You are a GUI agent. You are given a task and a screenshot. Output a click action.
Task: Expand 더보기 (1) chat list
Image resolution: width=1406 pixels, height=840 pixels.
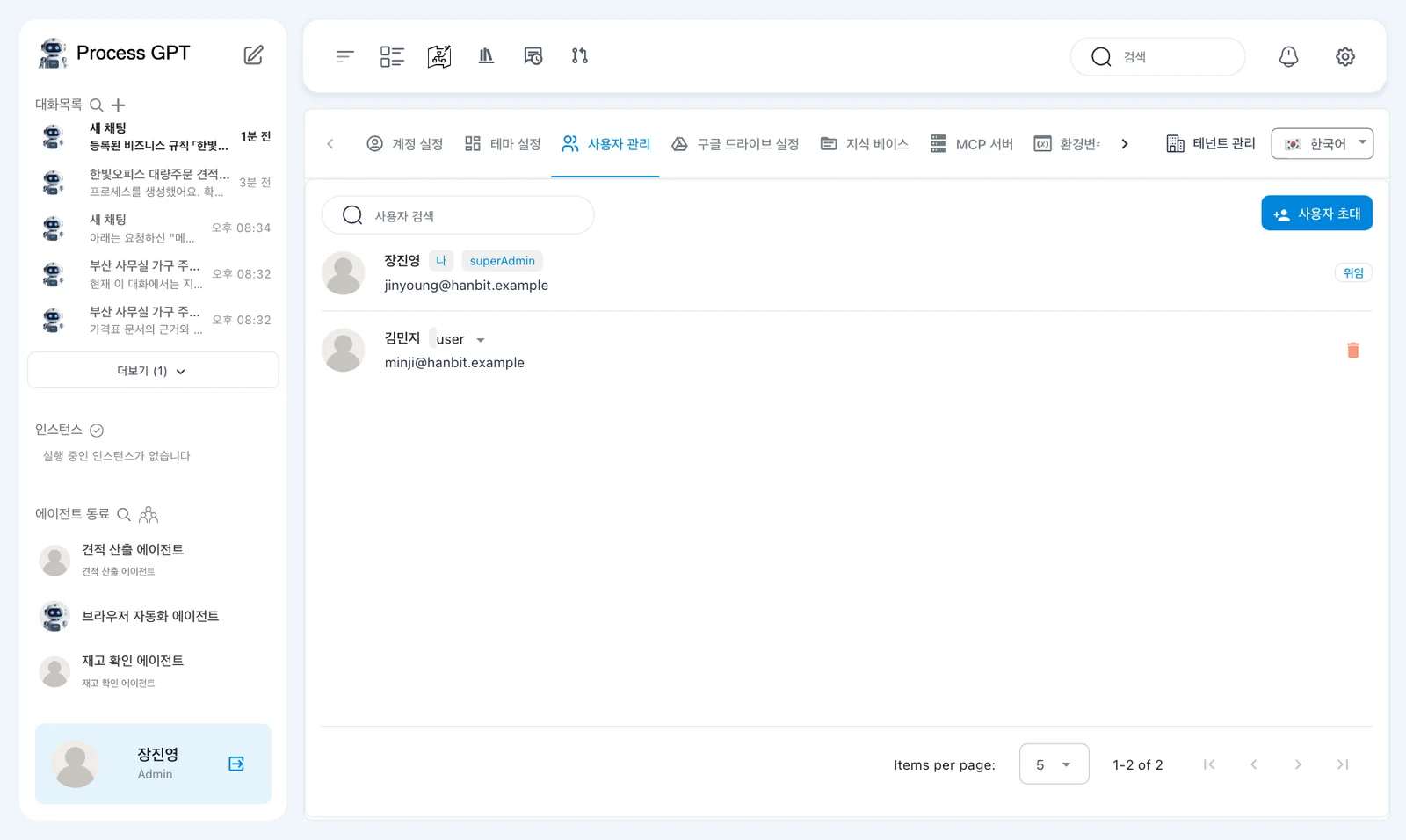point(153,371)
